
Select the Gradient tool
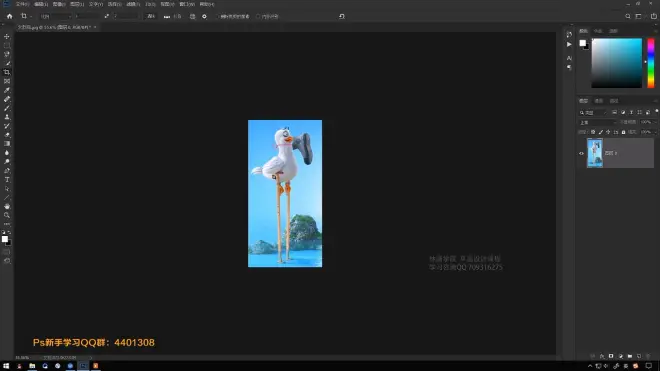7,144
